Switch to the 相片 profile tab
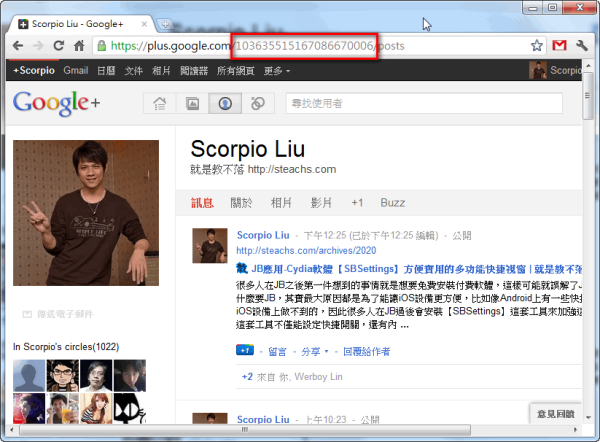Viewport: 600px width, 442px height. point(281,202)
